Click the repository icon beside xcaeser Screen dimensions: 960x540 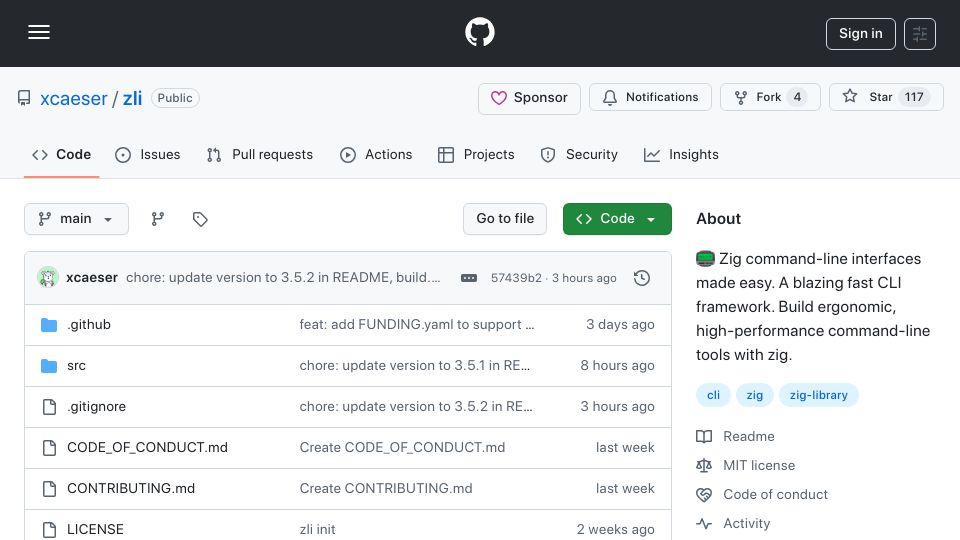[24, 98]
